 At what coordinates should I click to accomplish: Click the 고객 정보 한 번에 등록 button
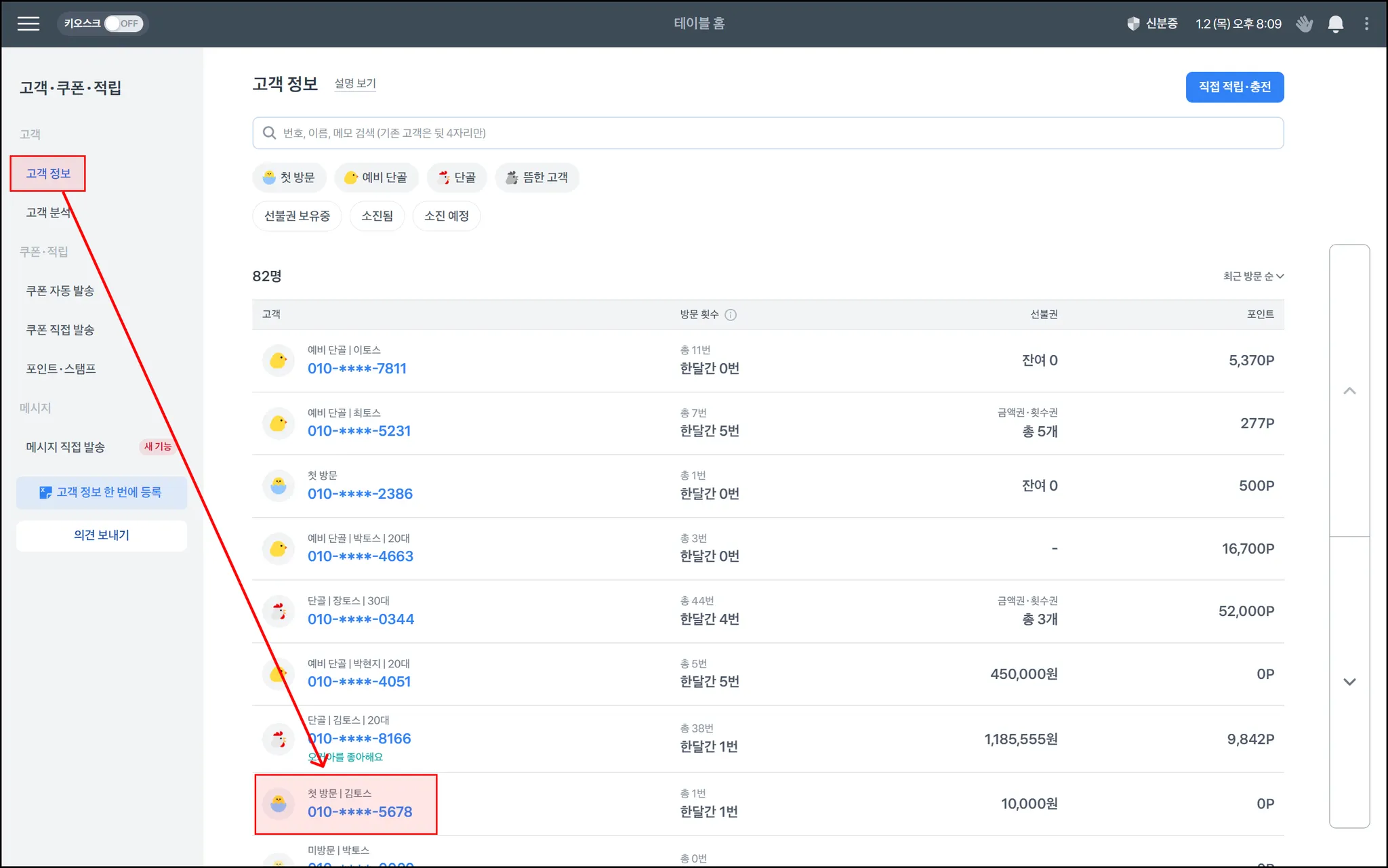pyautogui.click(x=102, y=493)
